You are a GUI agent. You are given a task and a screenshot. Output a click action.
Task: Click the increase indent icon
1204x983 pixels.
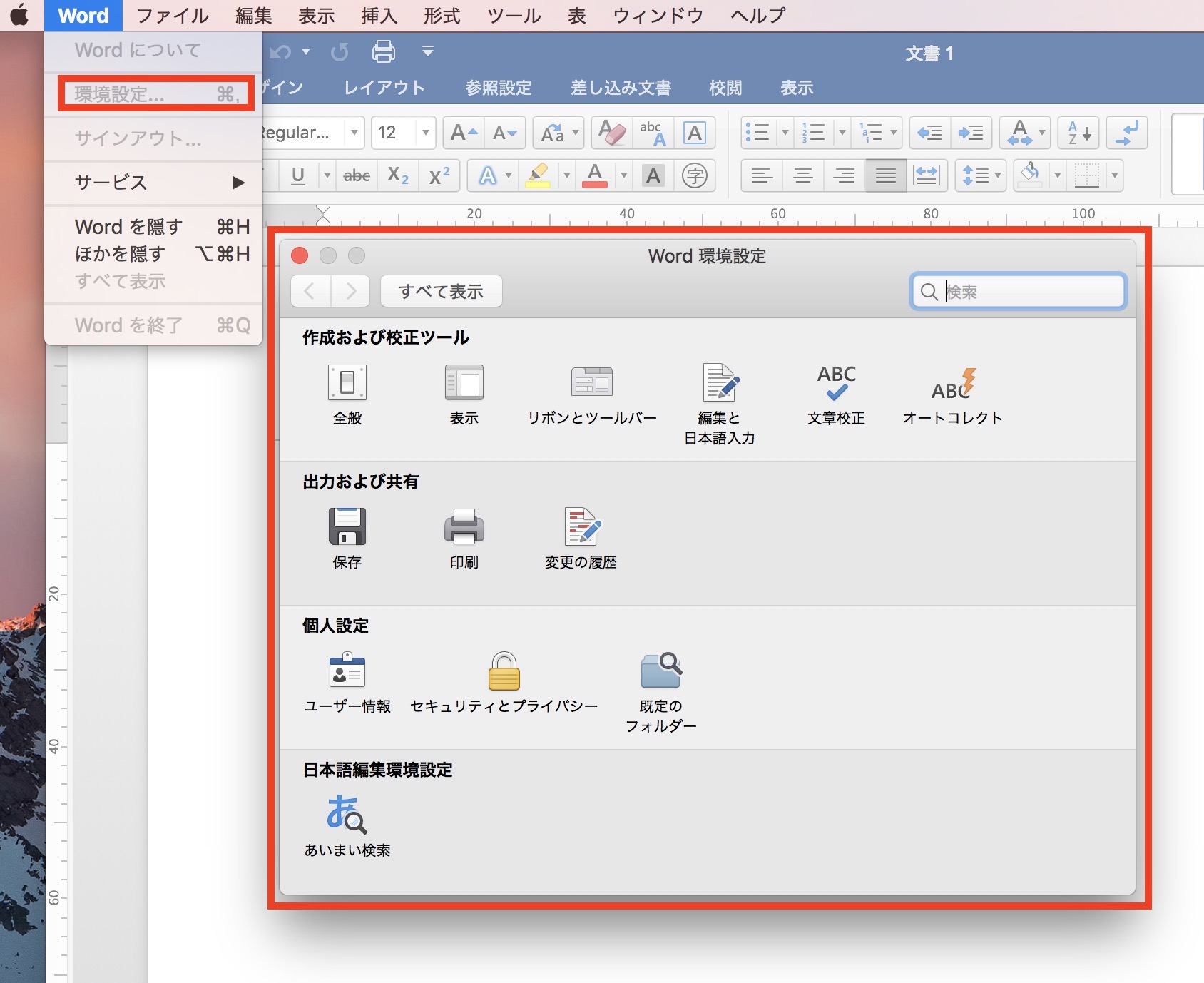tap(971, 133)
